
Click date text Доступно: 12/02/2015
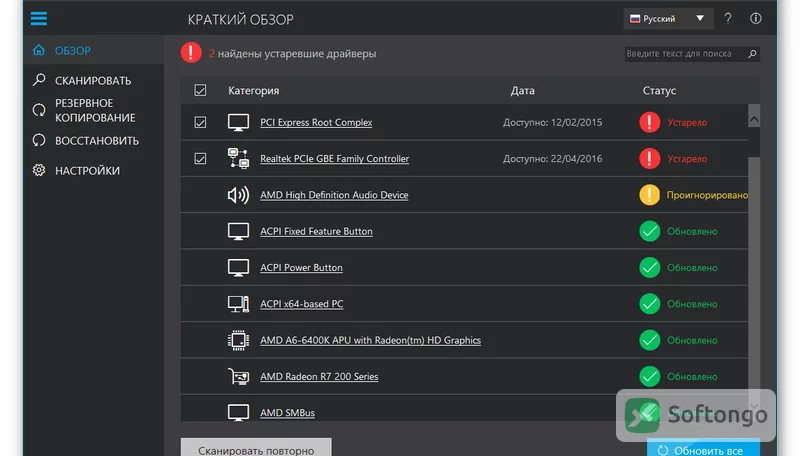click(553, 122)
